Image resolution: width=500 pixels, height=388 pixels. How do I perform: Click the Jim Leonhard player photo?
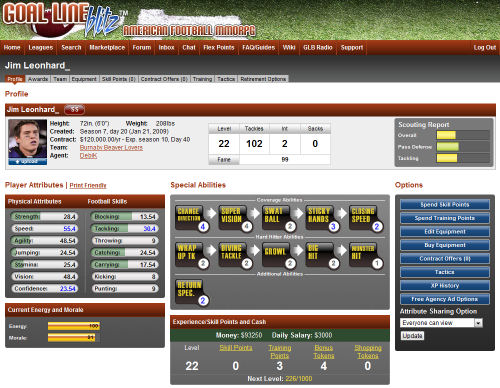pyautogui.click(x=28, y=139)
